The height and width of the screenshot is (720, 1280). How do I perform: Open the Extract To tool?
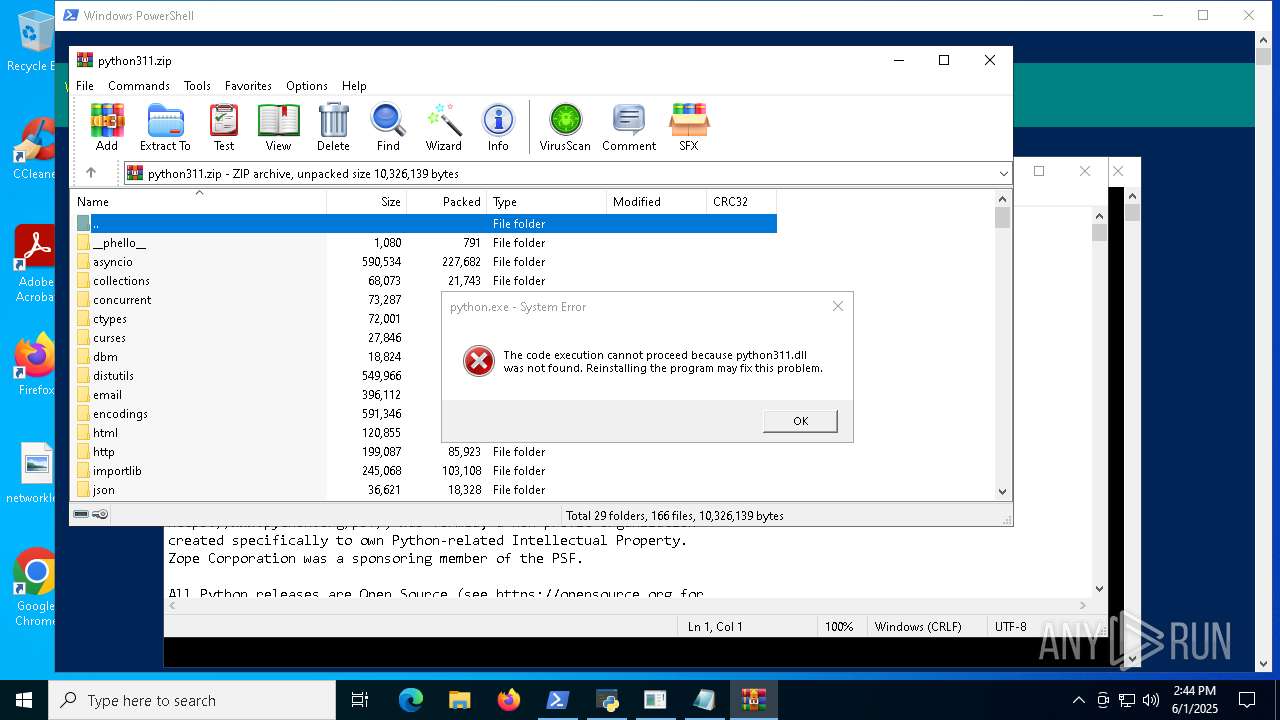coord(165,127)
